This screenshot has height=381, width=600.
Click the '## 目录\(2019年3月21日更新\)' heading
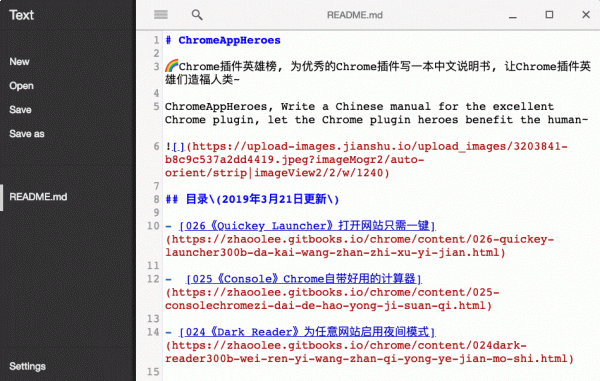click(x=252, y=199)
